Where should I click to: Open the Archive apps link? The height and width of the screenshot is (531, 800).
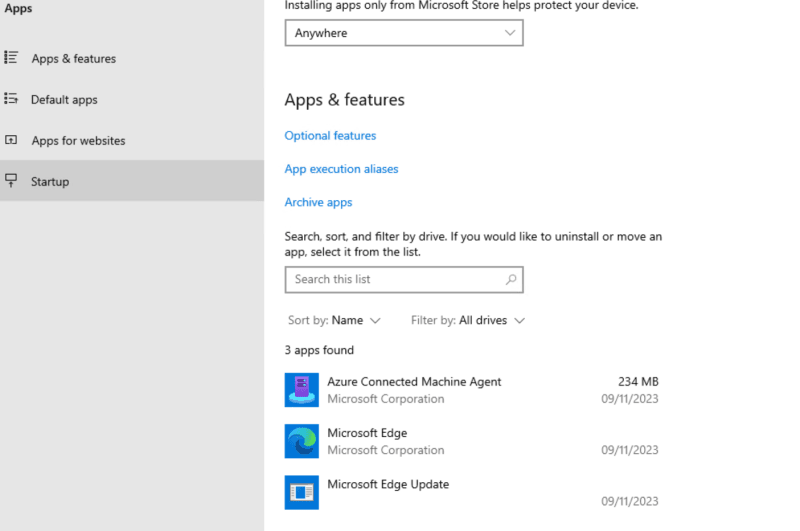(x=318, y=203)
